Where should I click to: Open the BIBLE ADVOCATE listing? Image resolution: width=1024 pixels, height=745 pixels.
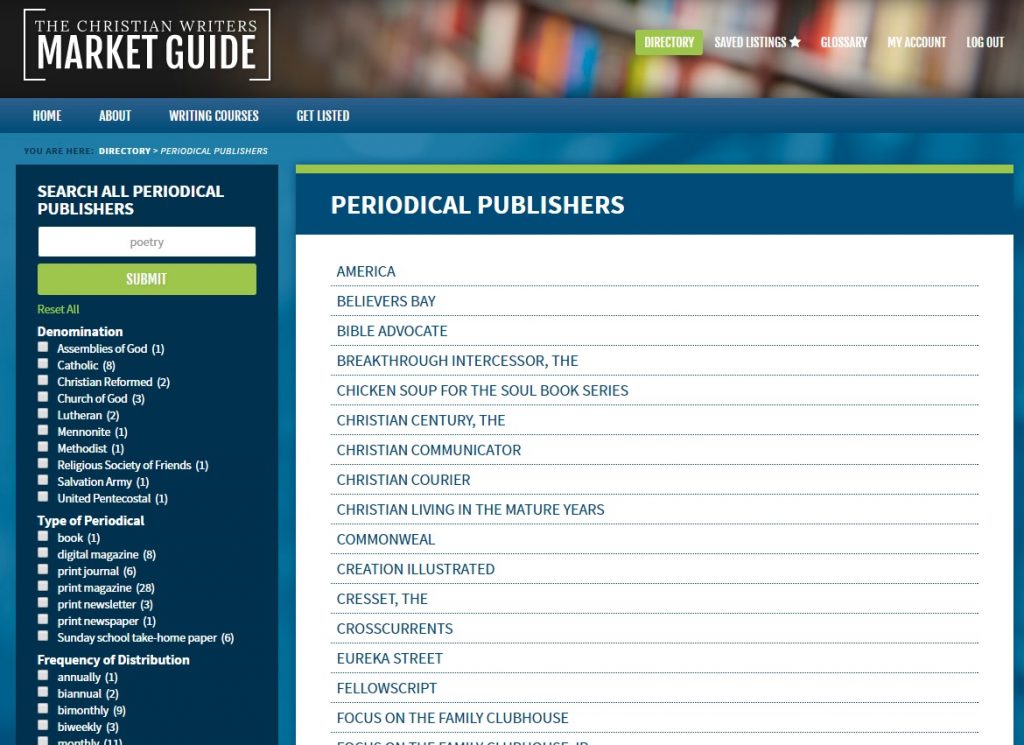(392, 331)
